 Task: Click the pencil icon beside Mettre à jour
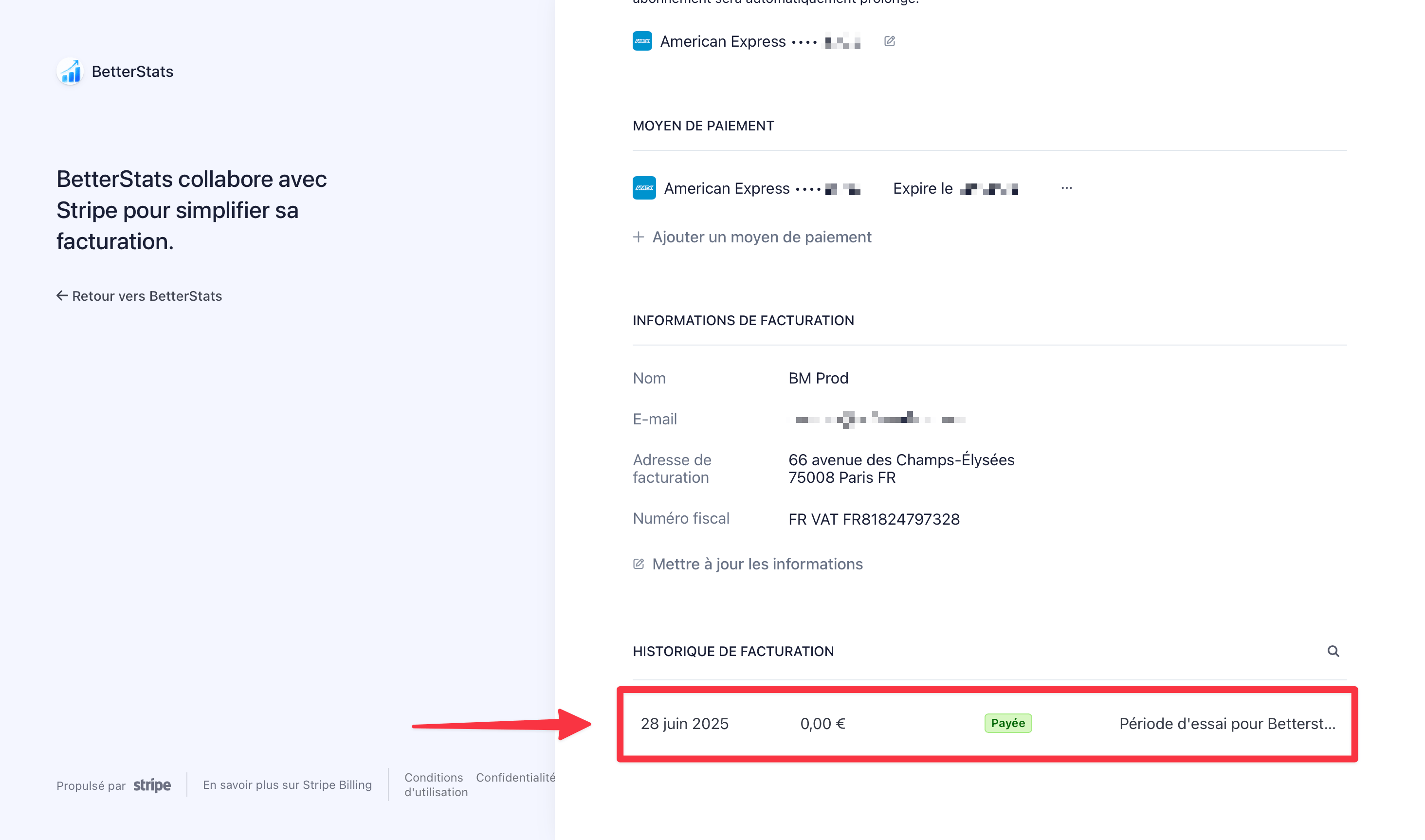pos(639,564)
